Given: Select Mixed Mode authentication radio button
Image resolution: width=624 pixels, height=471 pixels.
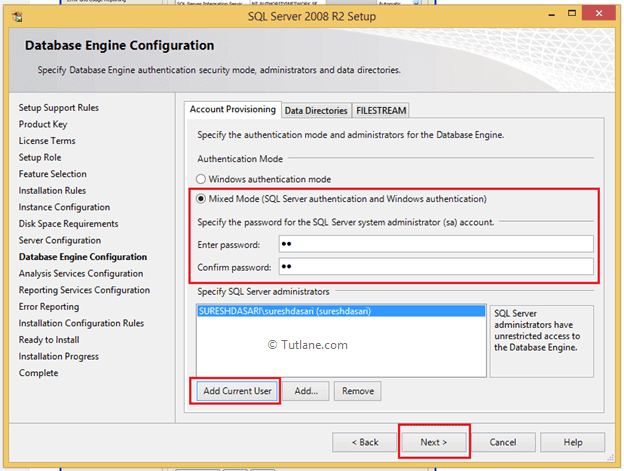Looking at the screenshot, I should (x=201, y=199).
